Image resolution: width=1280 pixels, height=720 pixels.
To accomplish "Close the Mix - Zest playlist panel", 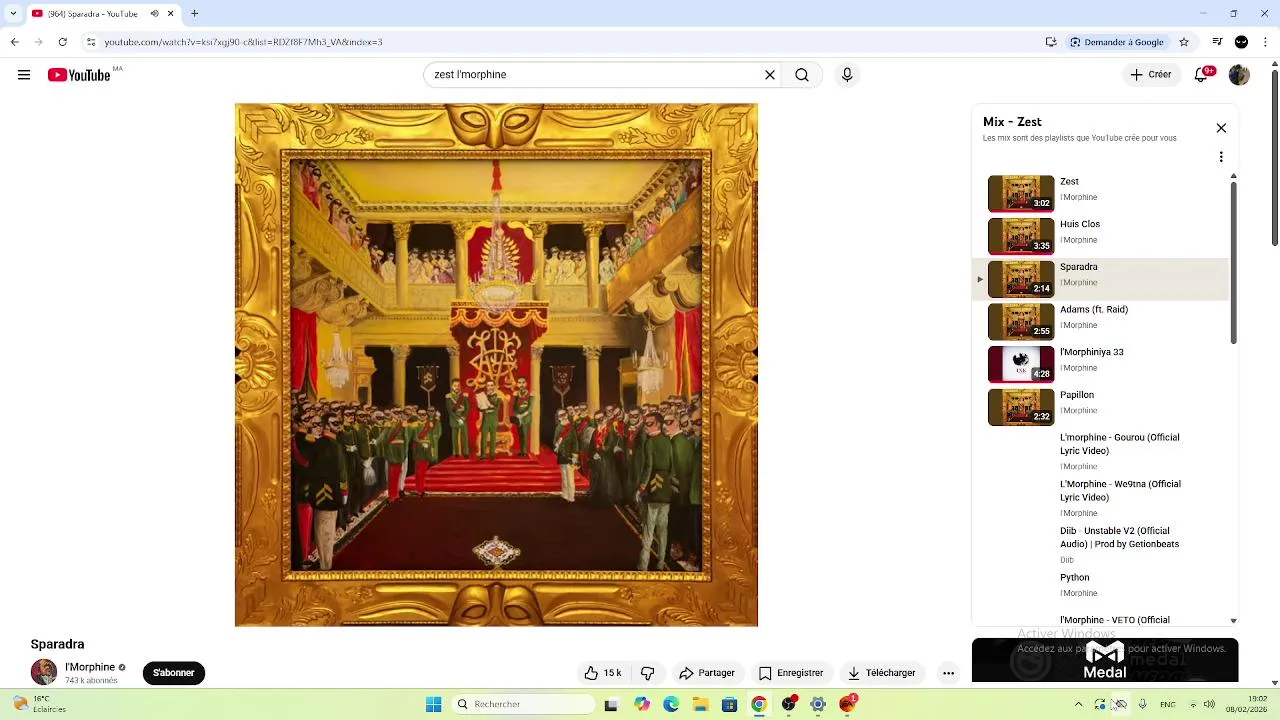I will pyautogui.click(x=1221, y=128).
